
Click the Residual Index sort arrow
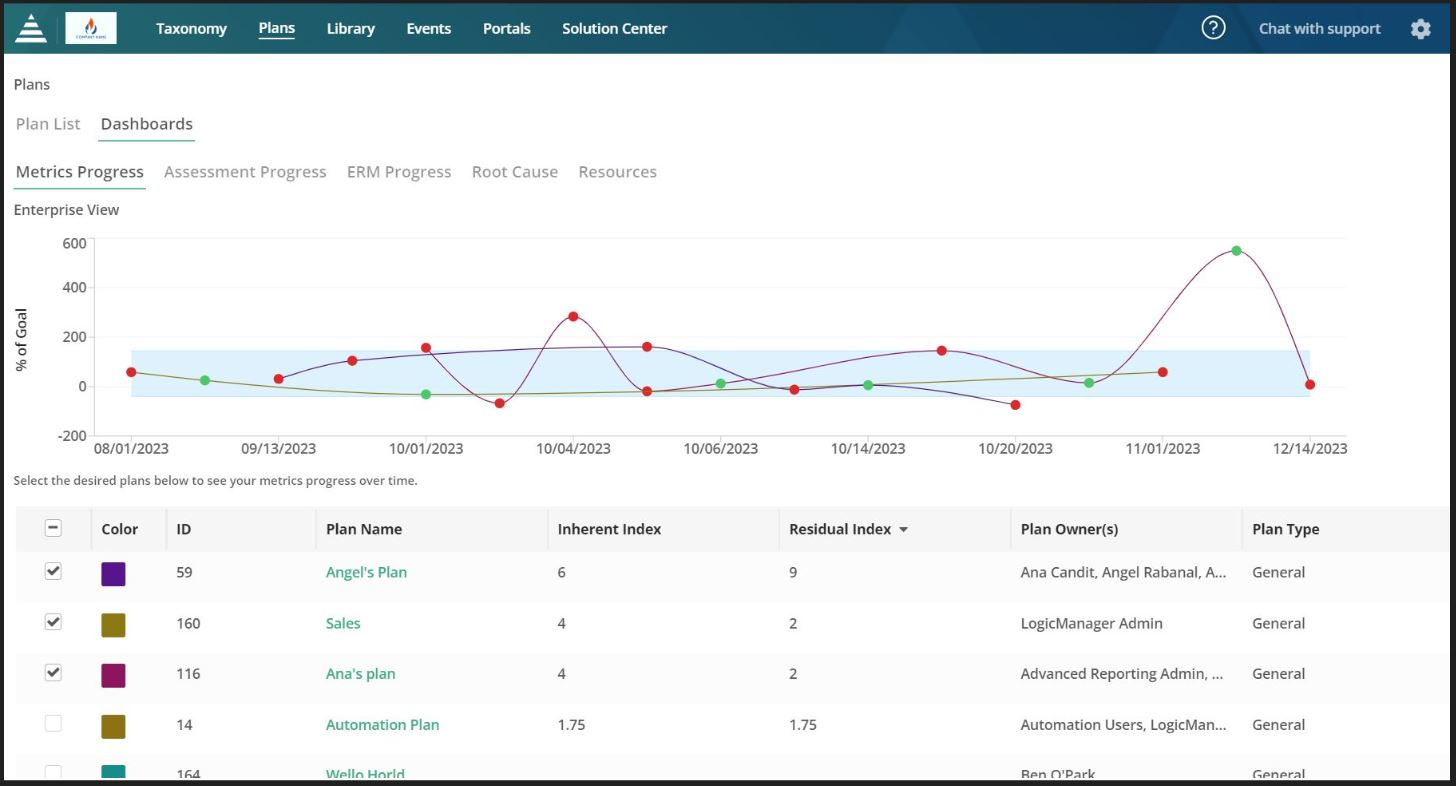click(903, 529)
